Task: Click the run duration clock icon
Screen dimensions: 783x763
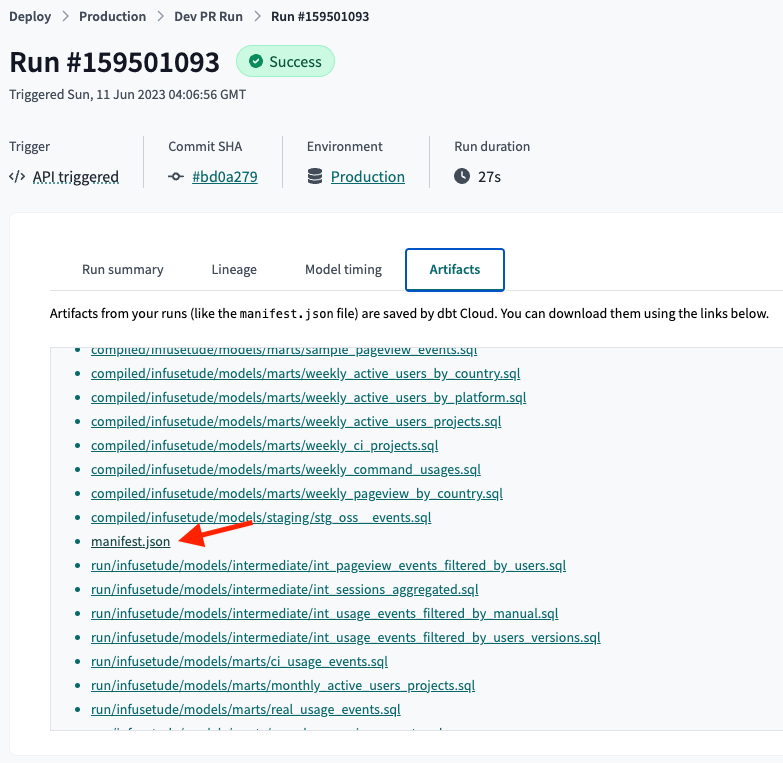Action: click(x=462, y=177)
